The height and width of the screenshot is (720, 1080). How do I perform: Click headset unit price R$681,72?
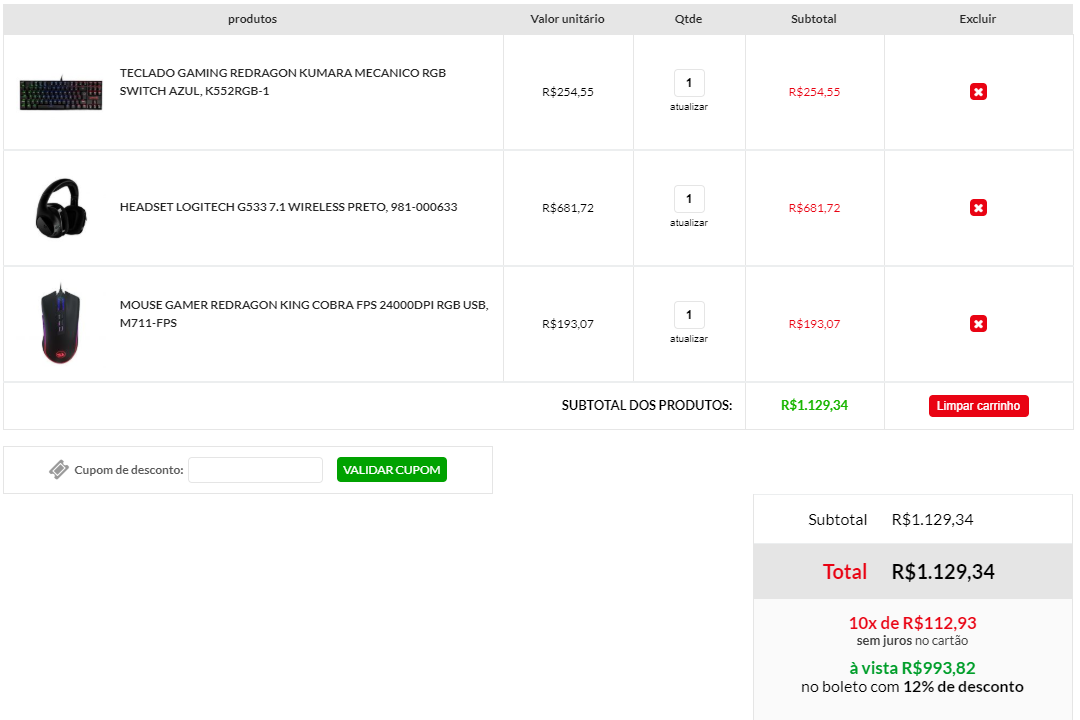[568, 207]
